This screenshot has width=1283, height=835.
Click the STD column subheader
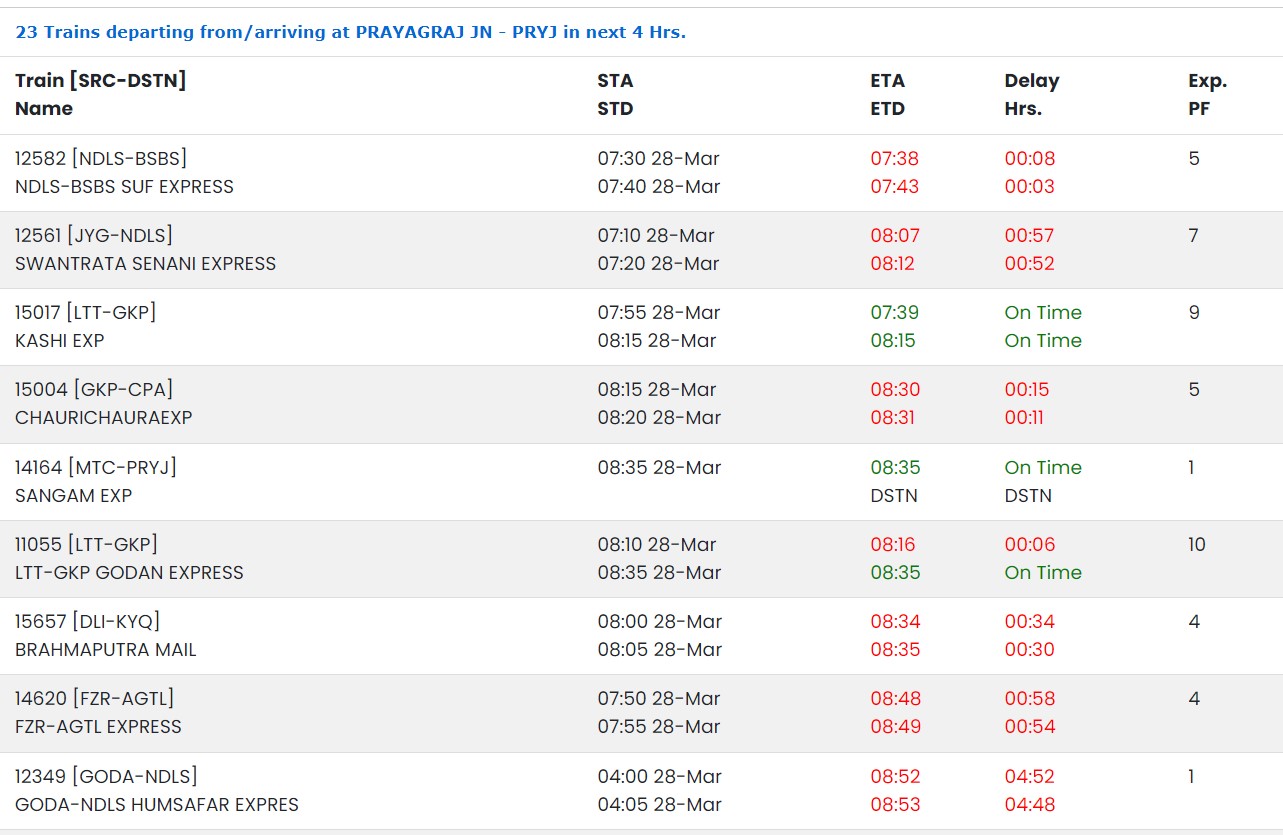pyautogui.click(x=615, y=108)
